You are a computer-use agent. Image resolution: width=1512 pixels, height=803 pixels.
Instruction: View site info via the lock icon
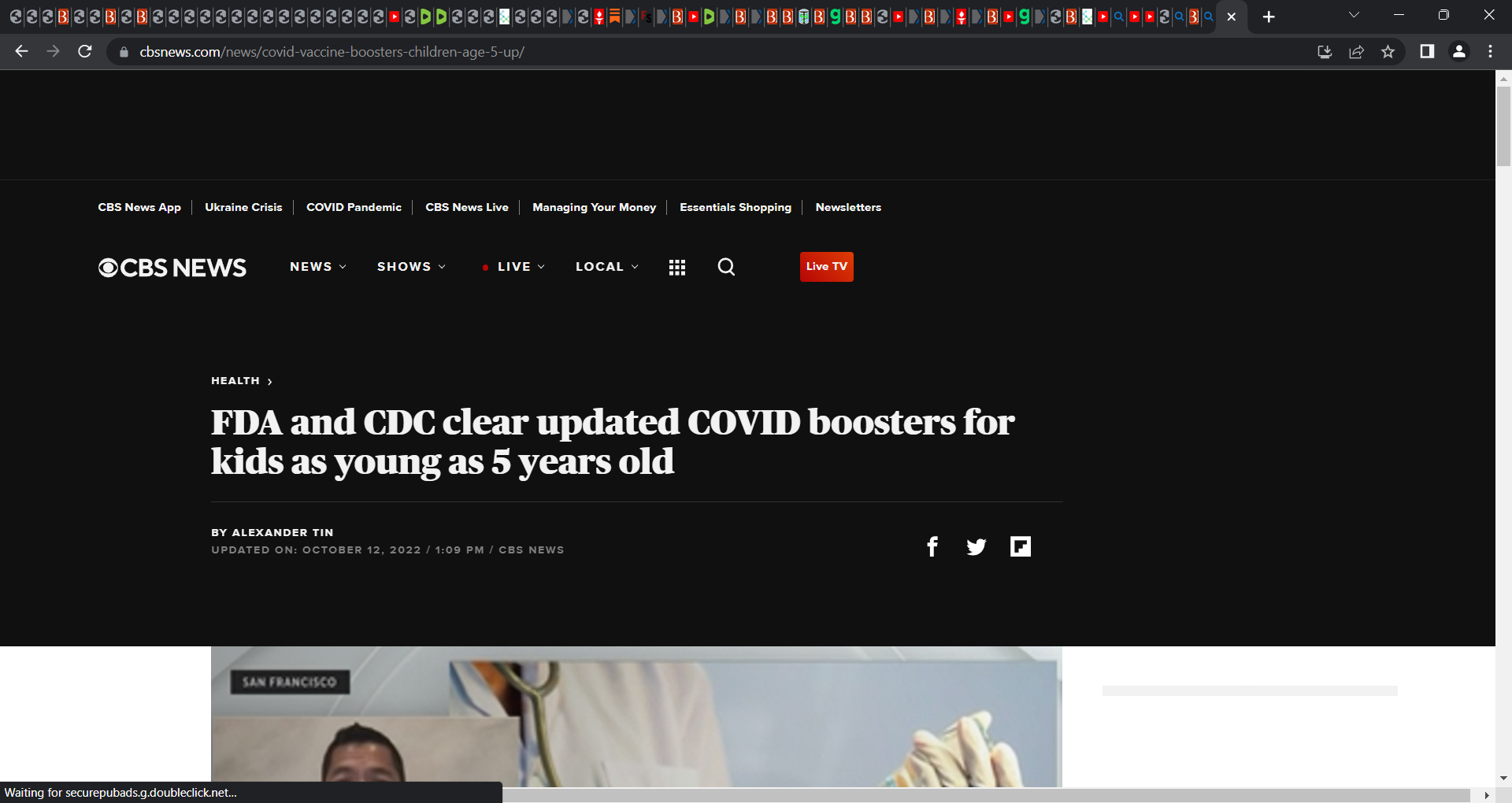124,52
